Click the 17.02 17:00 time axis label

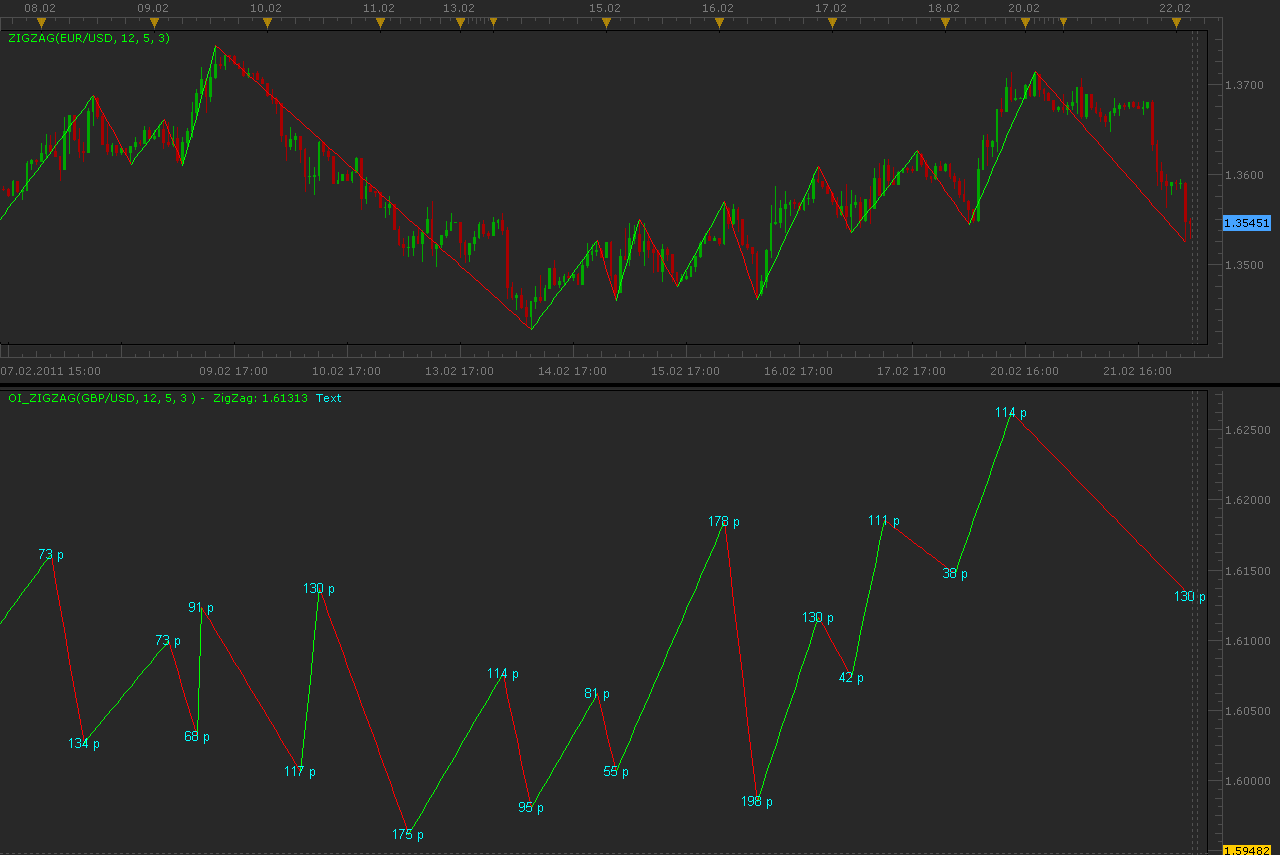[912, 370]
